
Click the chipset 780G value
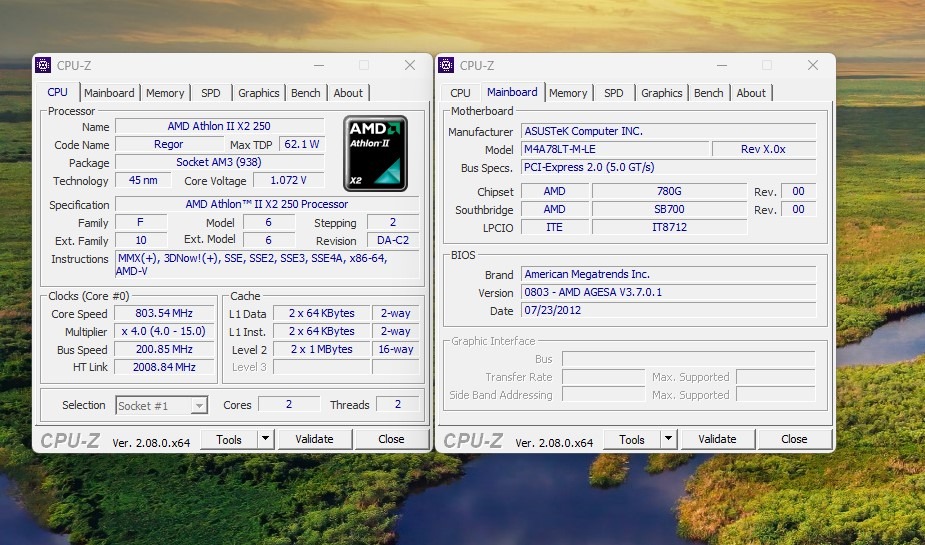670,191
